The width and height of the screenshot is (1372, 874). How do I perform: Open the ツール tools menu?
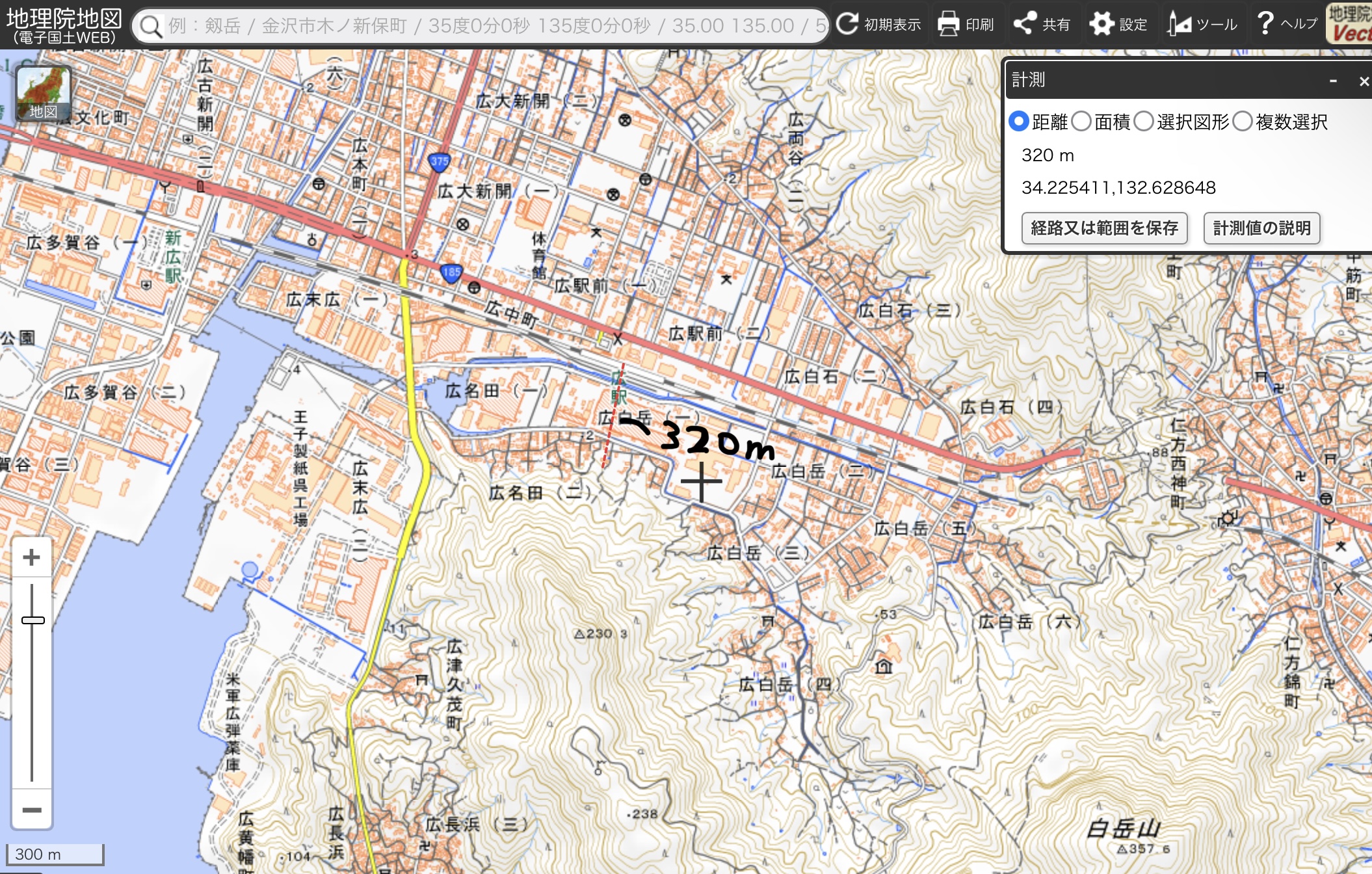pyautogui.click(x=1202, y=25)
